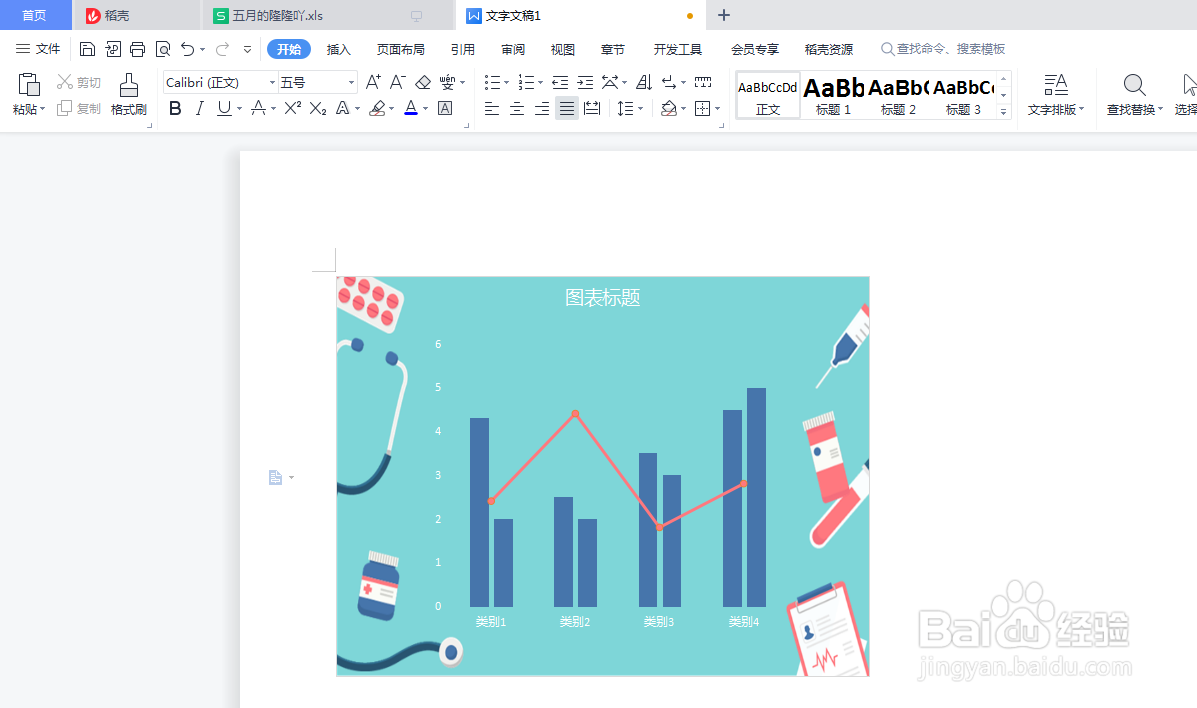
Task: Select the 标题 1 style
Action: coord(833,95)
